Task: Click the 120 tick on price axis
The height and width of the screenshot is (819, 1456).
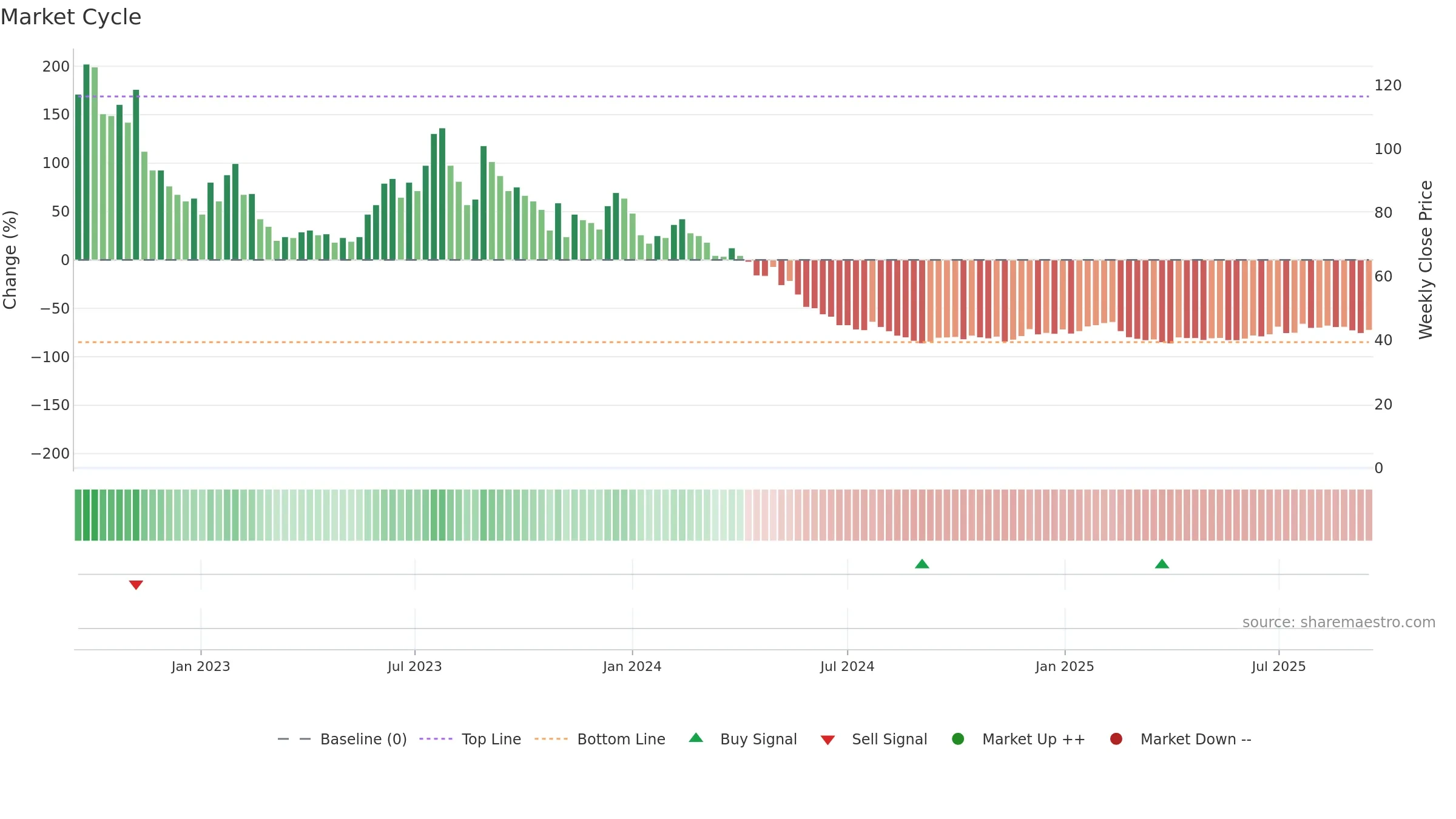Action: pos(1388,85)
